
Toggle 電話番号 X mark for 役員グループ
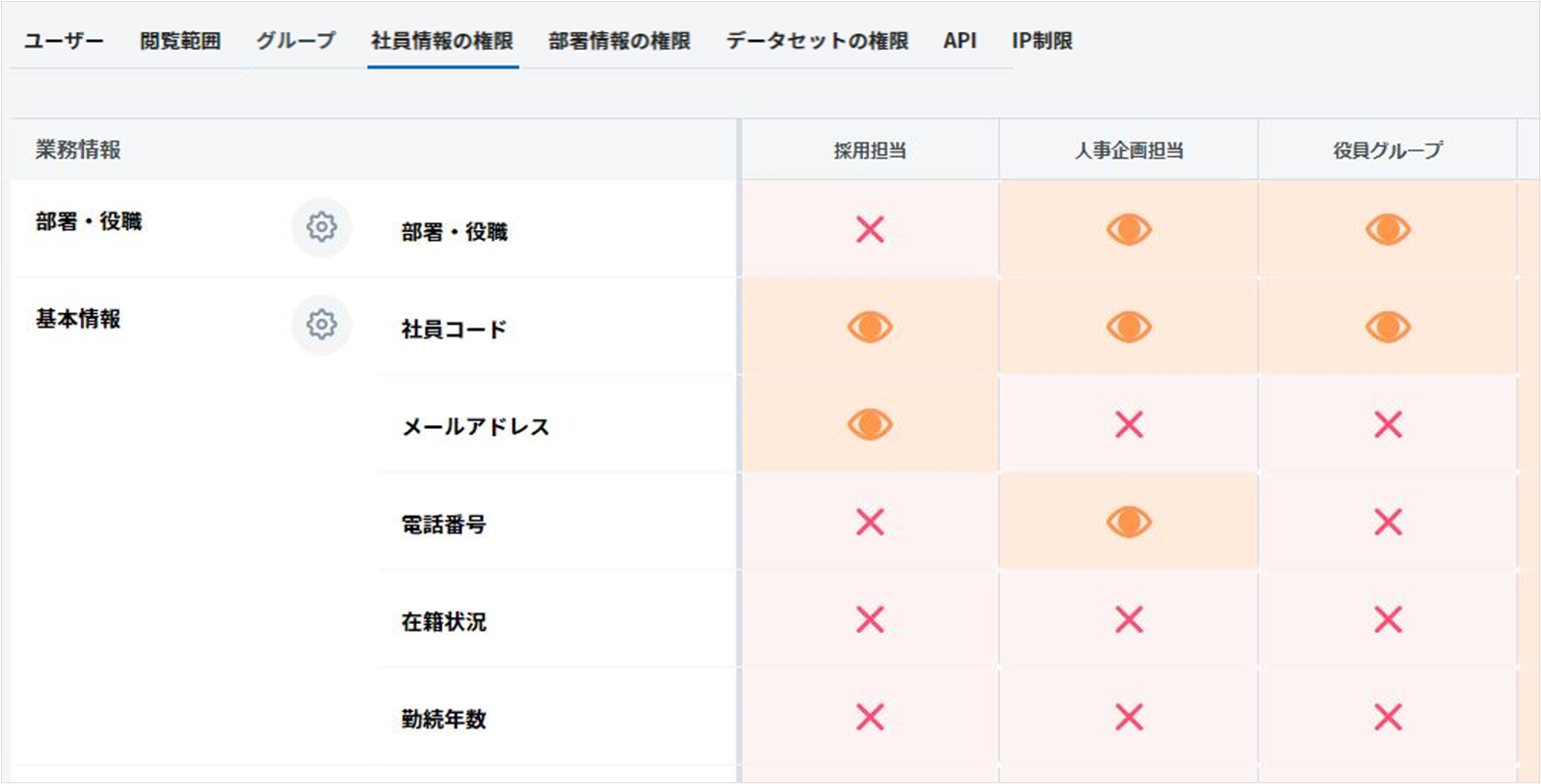click(1387, 523)
